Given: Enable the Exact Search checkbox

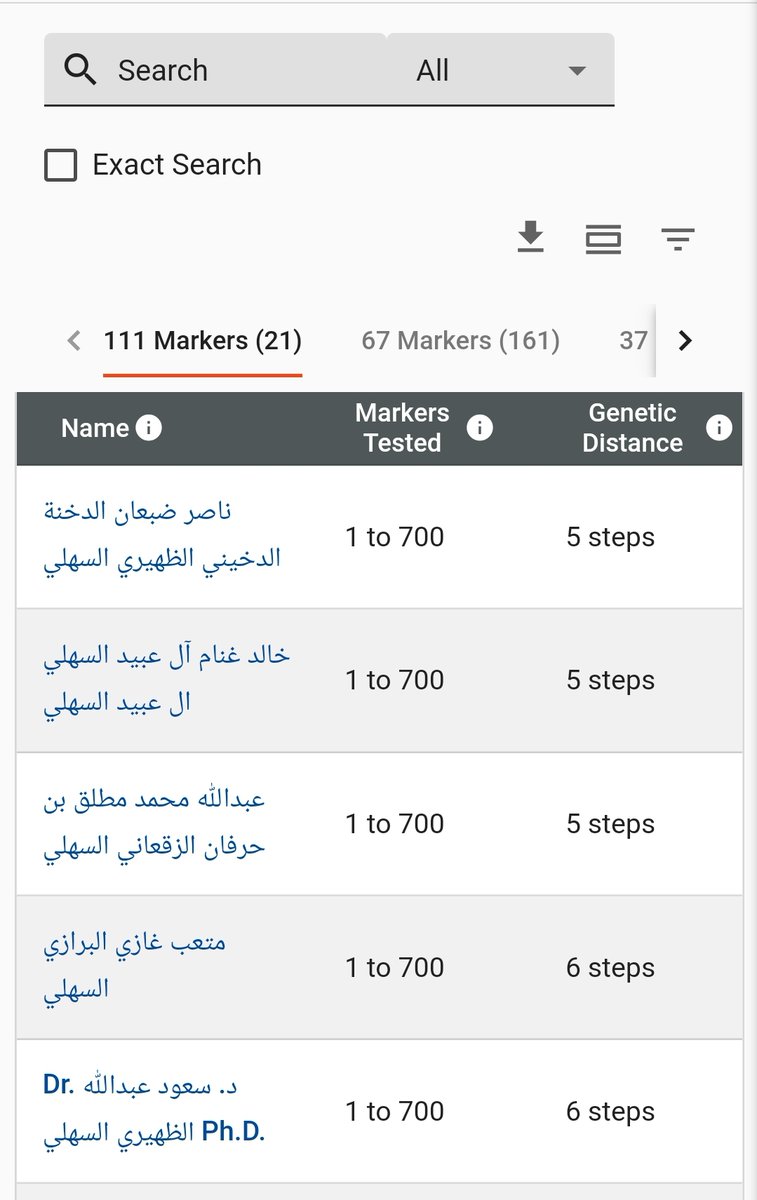Looking at the screenshot, I should click(61, 165).
